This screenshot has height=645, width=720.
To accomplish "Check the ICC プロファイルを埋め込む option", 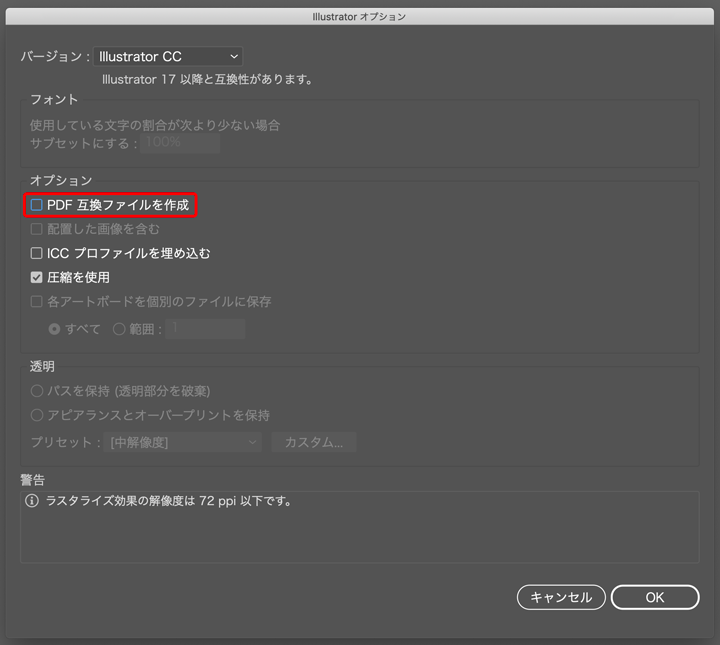I will pos(36,253).
